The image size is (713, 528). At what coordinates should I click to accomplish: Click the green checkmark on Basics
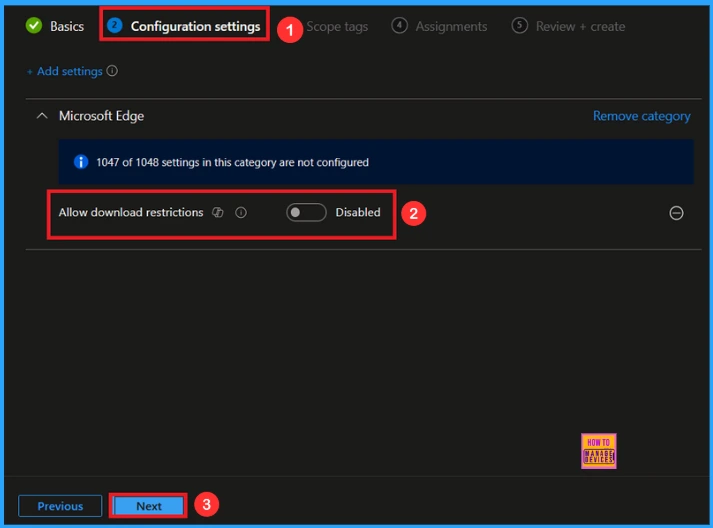pos(34,26)
